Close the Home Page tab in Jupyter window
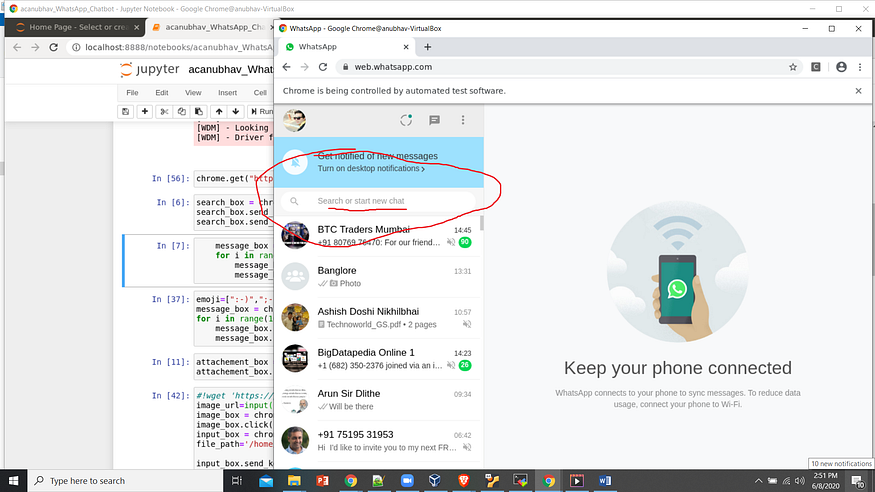Image resolution: width=875 pixels, height=492 pixels. (x=136, y=27)
